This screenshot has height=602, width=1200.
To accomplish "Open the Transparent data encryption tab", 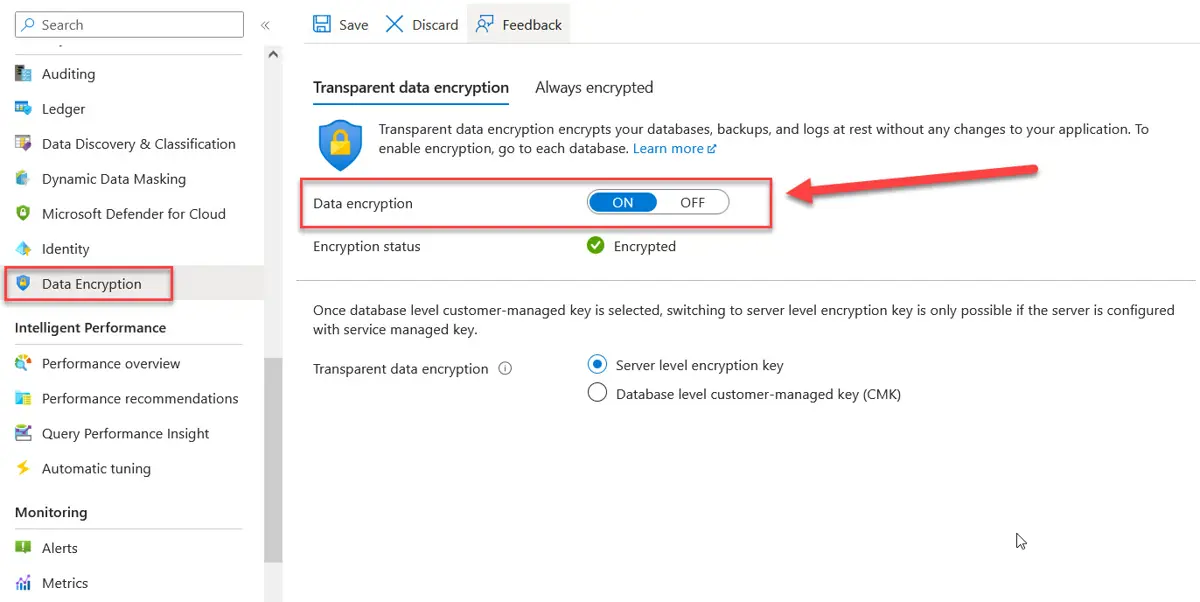I will coord(411,87).
